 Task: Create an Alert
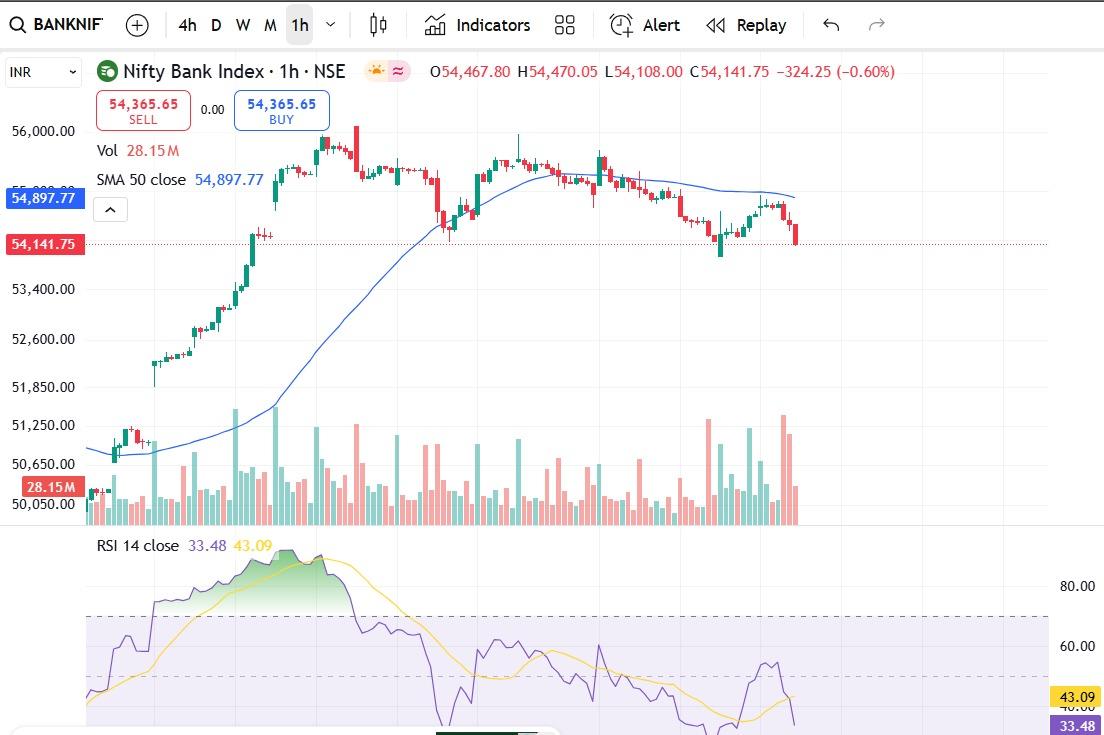tap(644, 25)
